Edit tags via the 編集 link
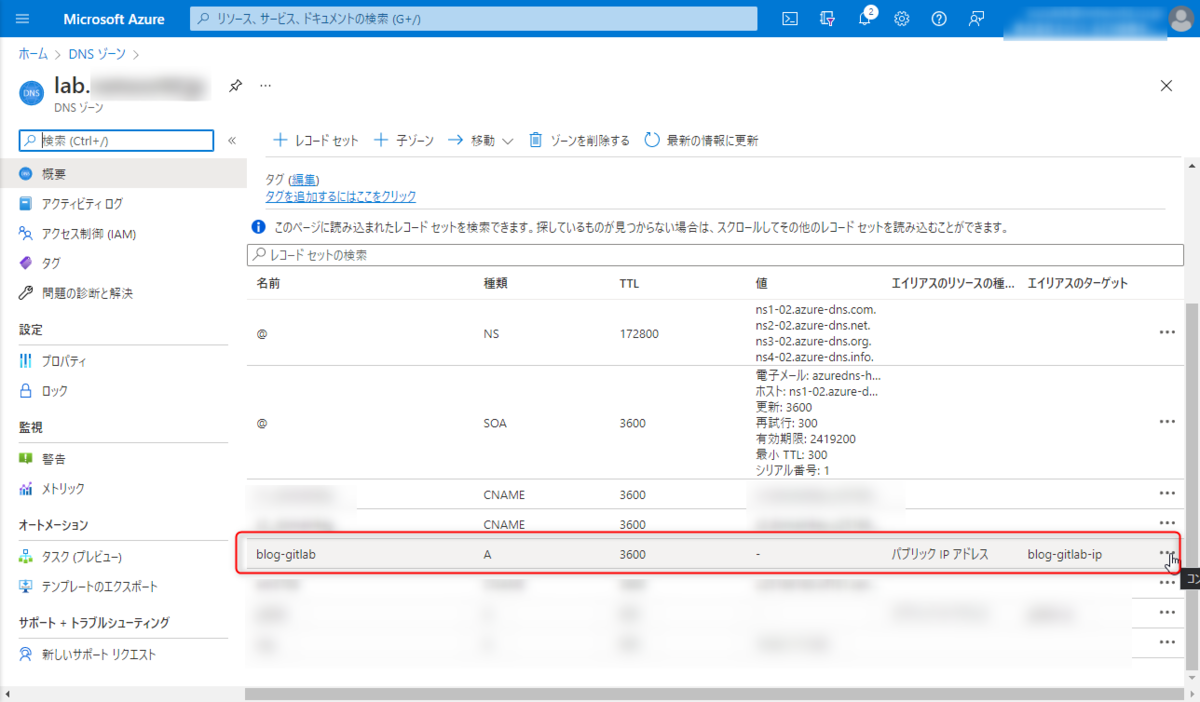The height and width of the screenshot is (702, 1200). (x=301, y=179)
